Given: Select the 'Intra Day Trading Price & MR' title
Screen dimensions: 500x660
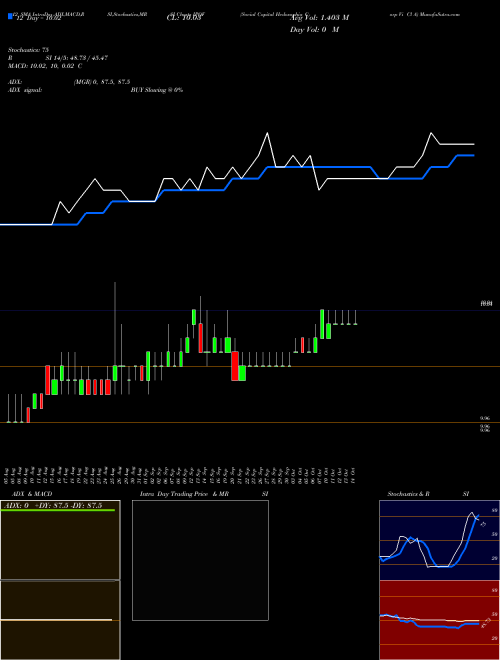Looking at the screenshot, I should coord(184,494).
